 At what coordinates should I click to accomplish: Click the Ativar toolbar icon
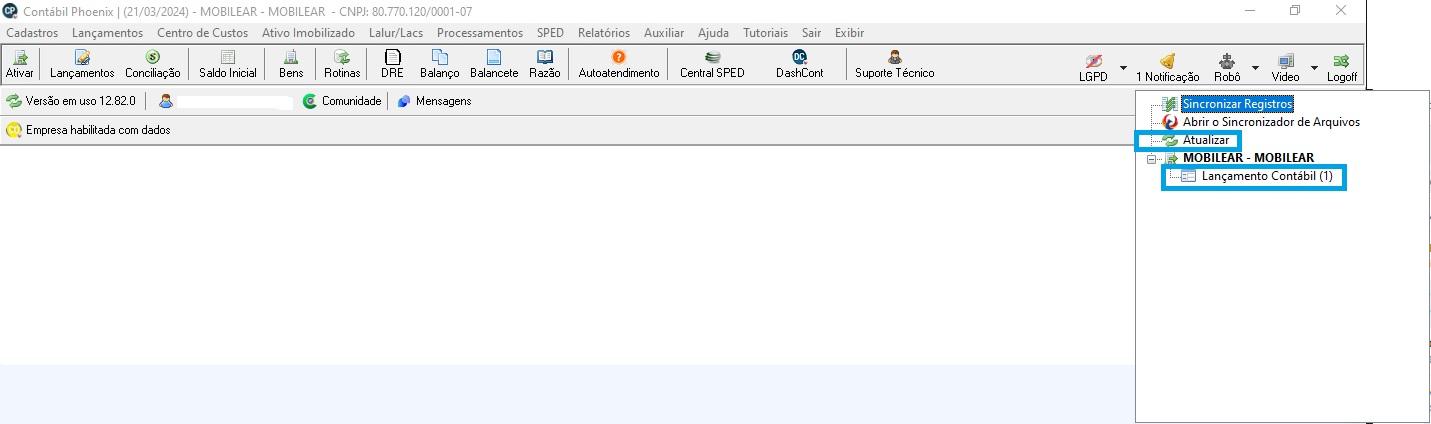pos(19,65)
